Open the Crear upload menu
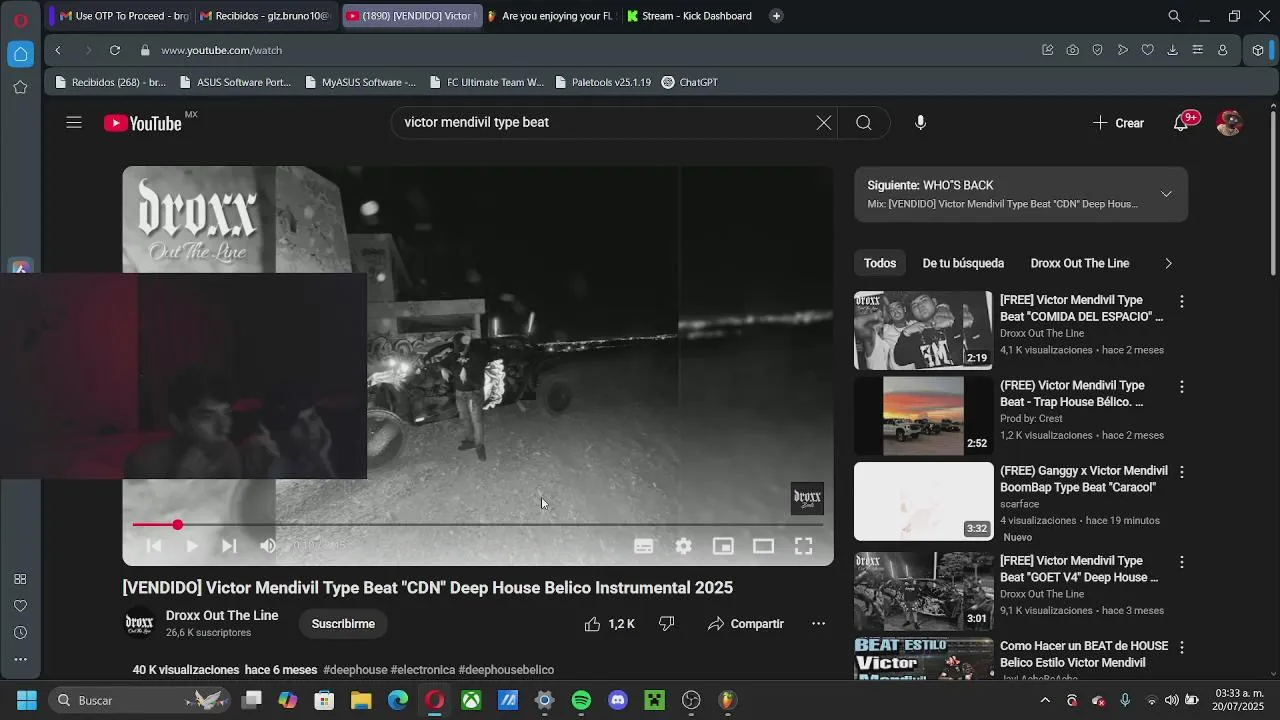The image size is (1280, 720). [1118, 123]
